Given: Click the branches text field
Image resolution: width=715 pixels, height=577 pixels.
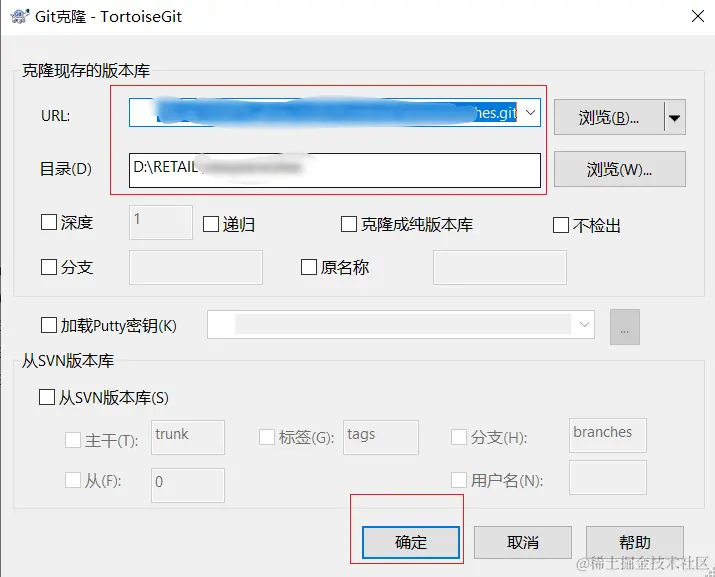Looking at the screenshot, I should point(607,436).
